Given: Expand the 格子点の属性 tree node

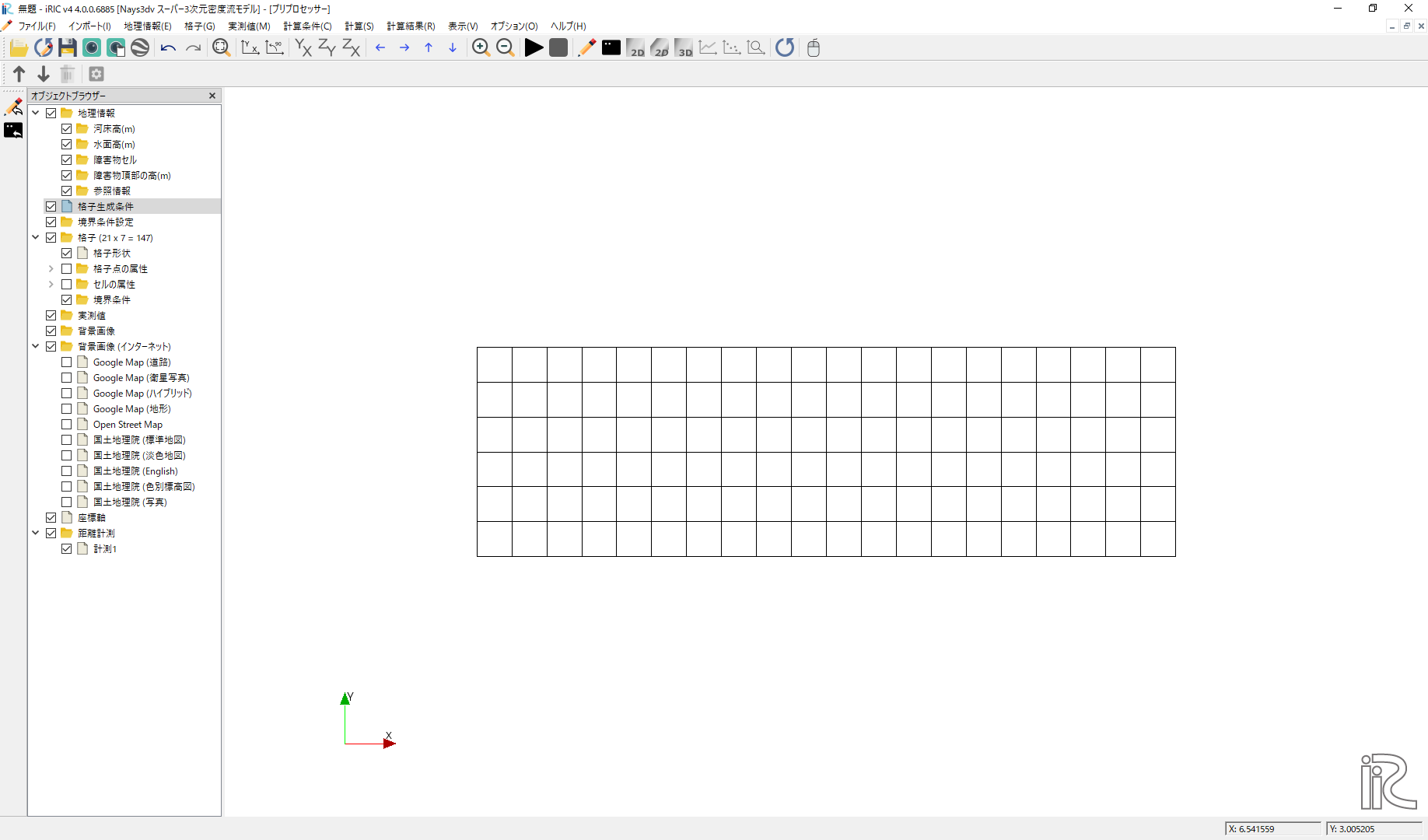Looking at the screenshot, I should pos(51,269).
